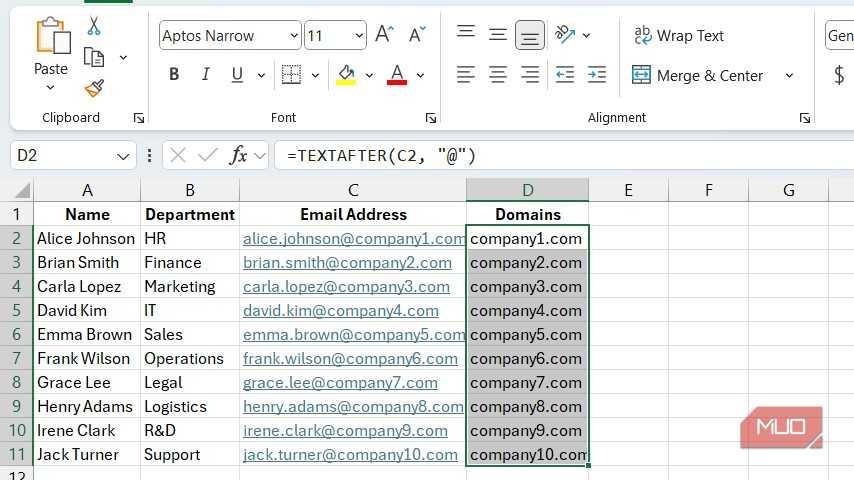Viewport: 854px width, 480px height.
Task: Open david.kim@company4.com email link
Action: [x=340, y=311]
